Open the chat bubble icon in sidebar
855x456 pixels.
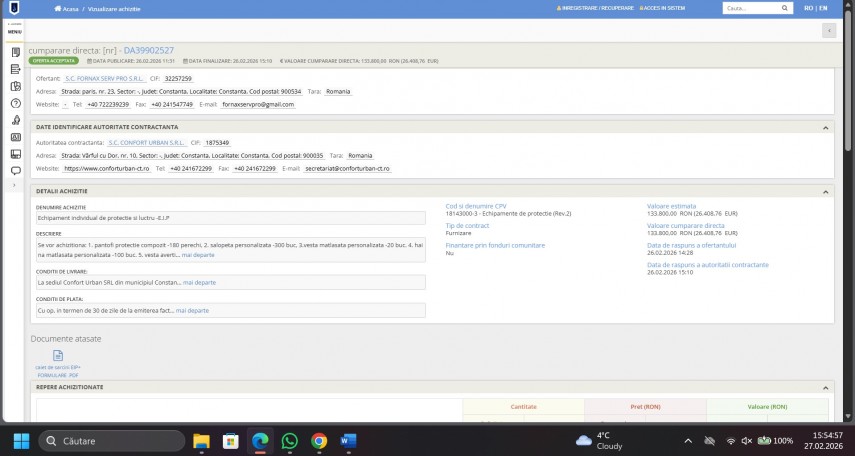tap(15, 171)
